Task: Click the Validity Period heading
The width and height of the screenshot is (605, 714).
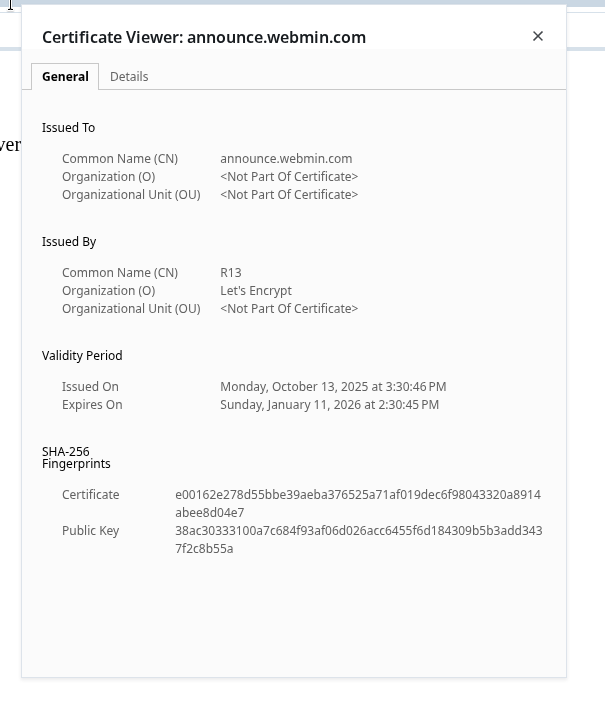Action: [82, 356]
